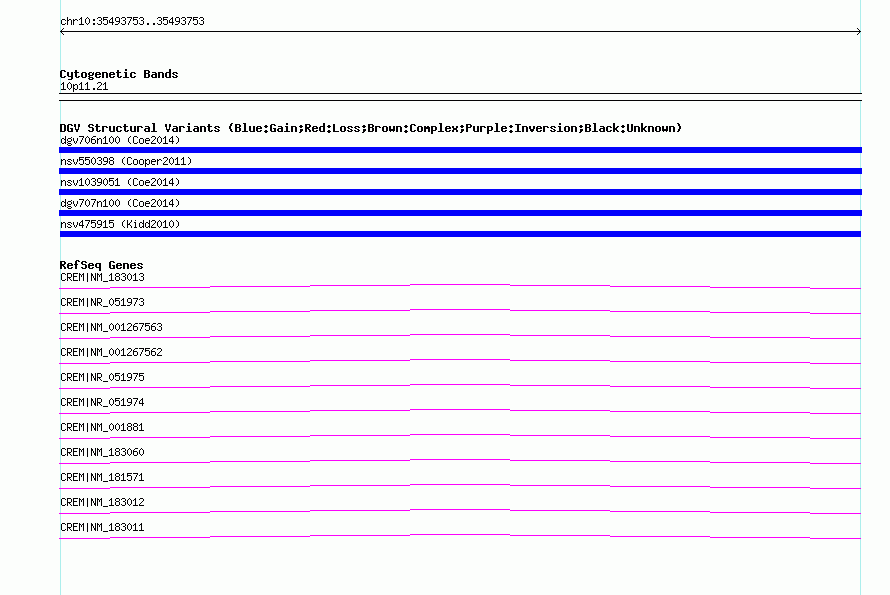Open the dgv706n100 (Coe2014) variant label
This screenshot has width=890, height=595.
pos(120,140)
